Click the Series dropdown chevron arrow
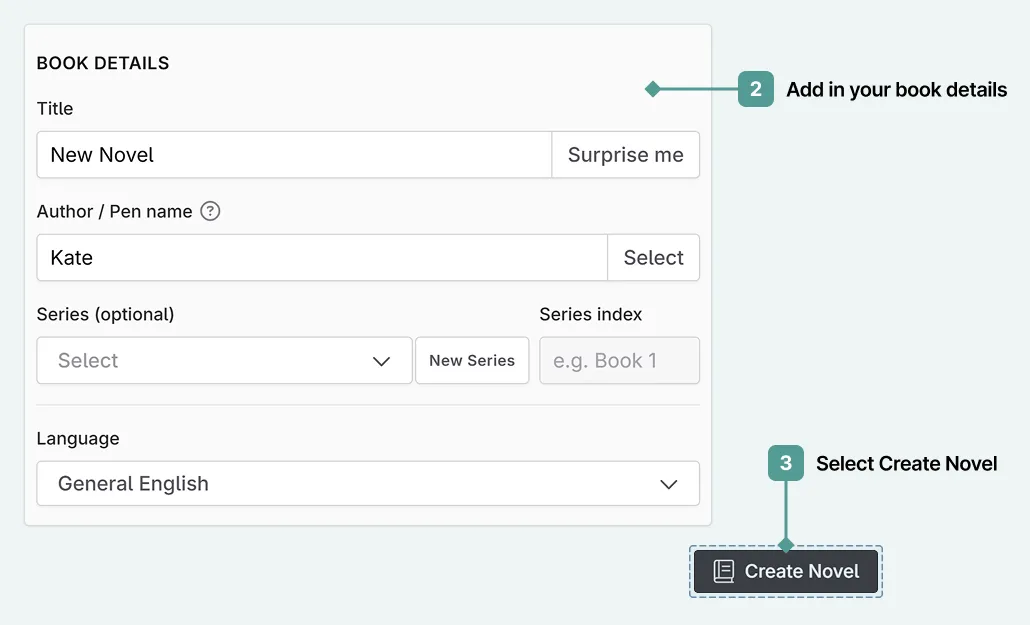Image resolution: width=1030 pixels, height=625 pixels. tap(381, 360)
